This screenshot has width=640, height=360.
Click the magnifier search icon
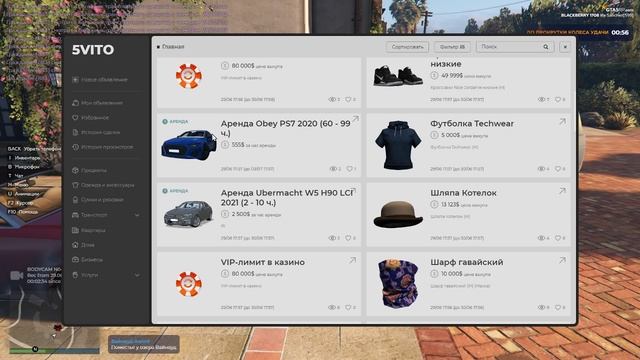[x=546, y=47]
